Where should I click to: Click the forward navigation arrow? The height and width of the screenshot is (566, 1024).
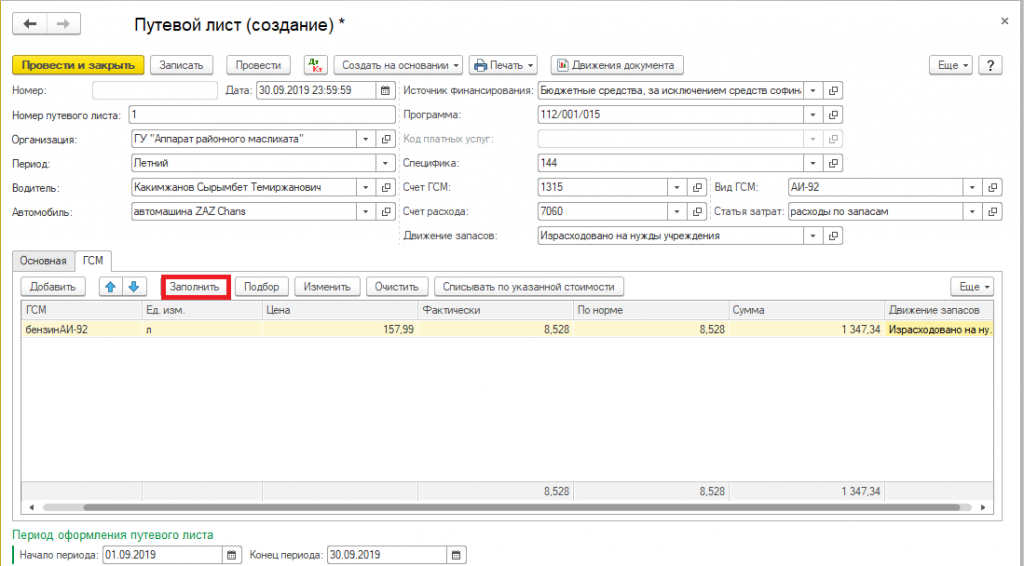click(65, 23)
